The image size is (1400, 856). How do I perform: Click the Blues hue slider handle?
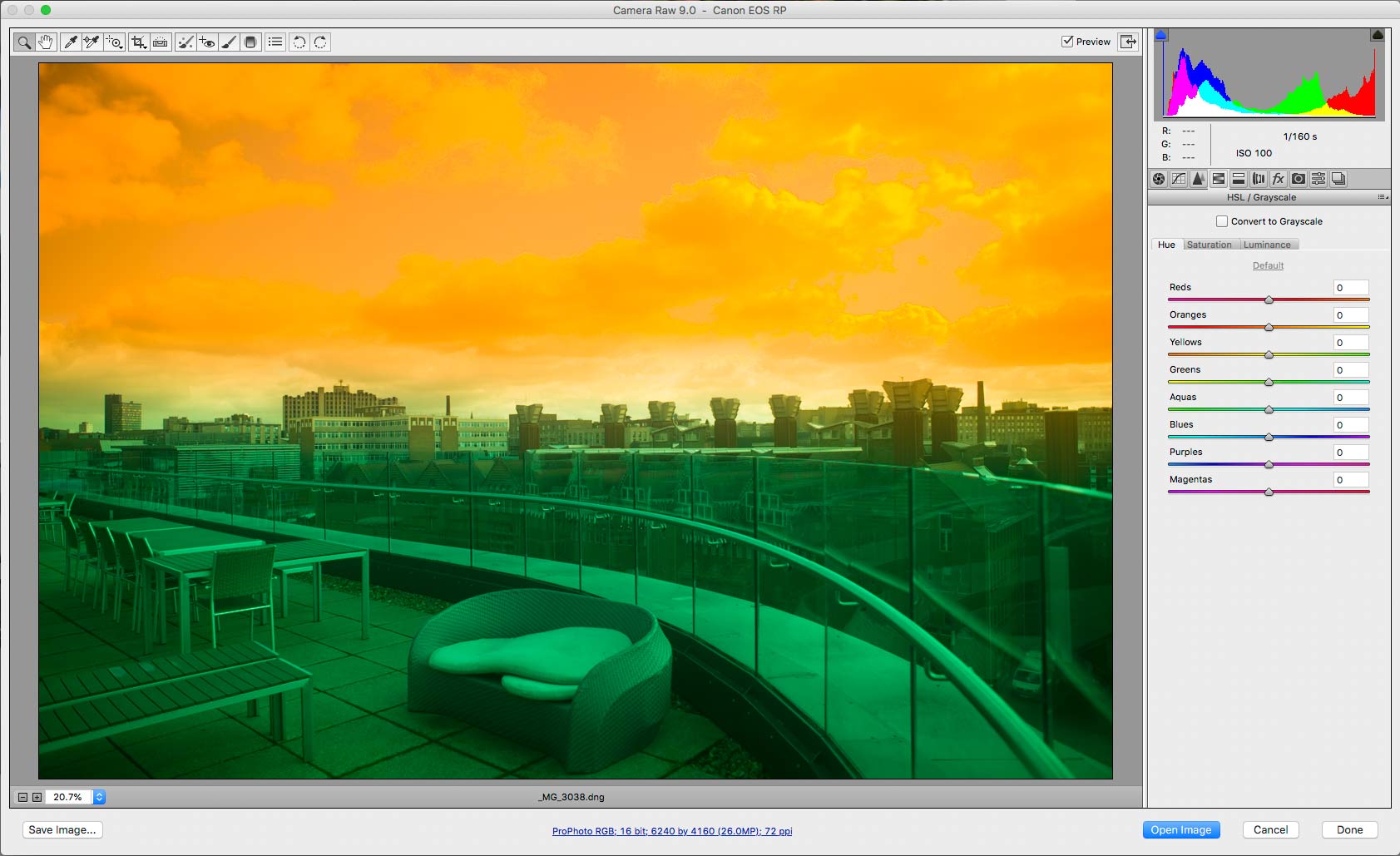(x=1269, y=438)
